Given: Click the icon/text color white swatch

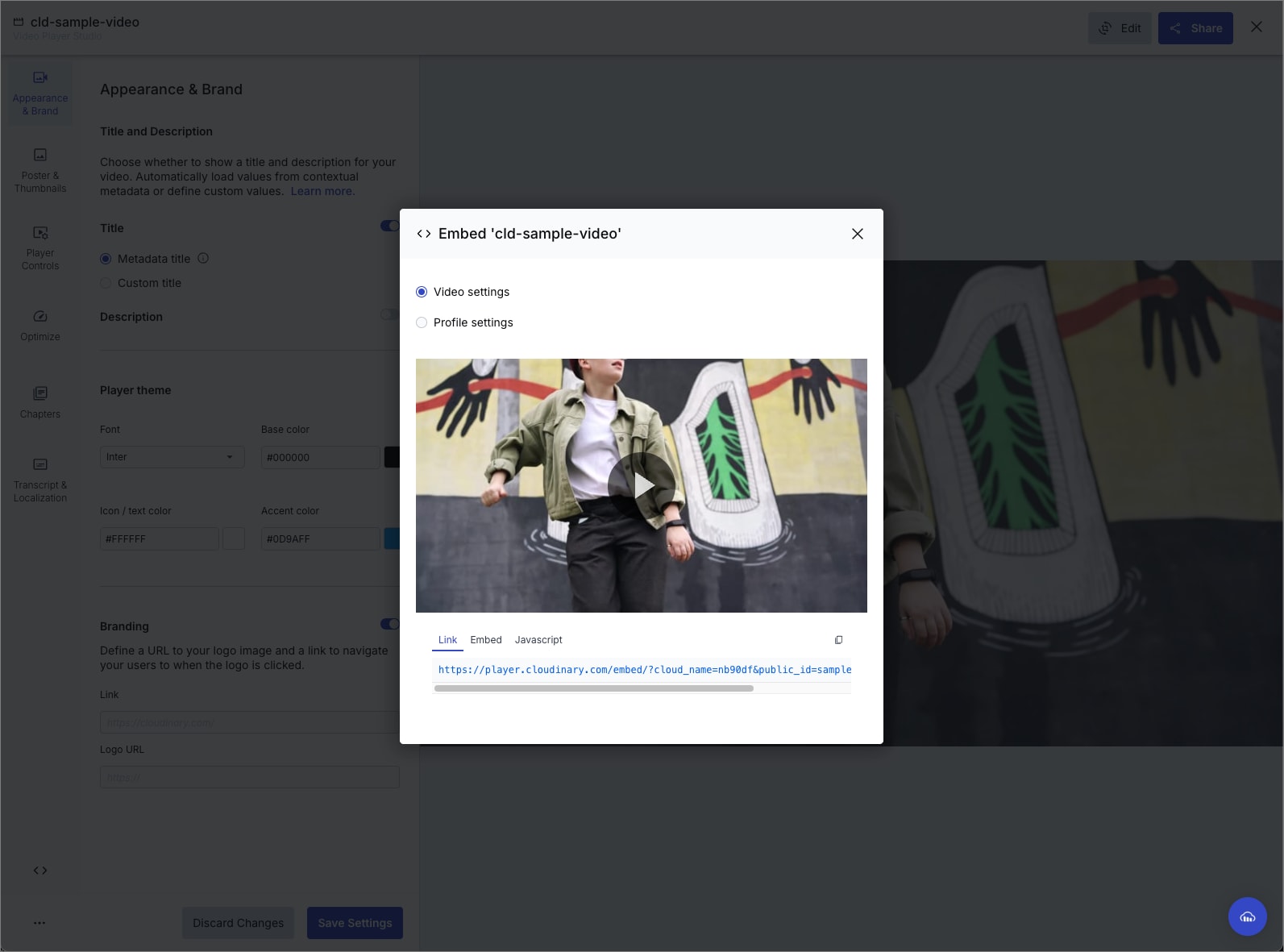Looking at the screenshot, I should [x=234, y=538].
